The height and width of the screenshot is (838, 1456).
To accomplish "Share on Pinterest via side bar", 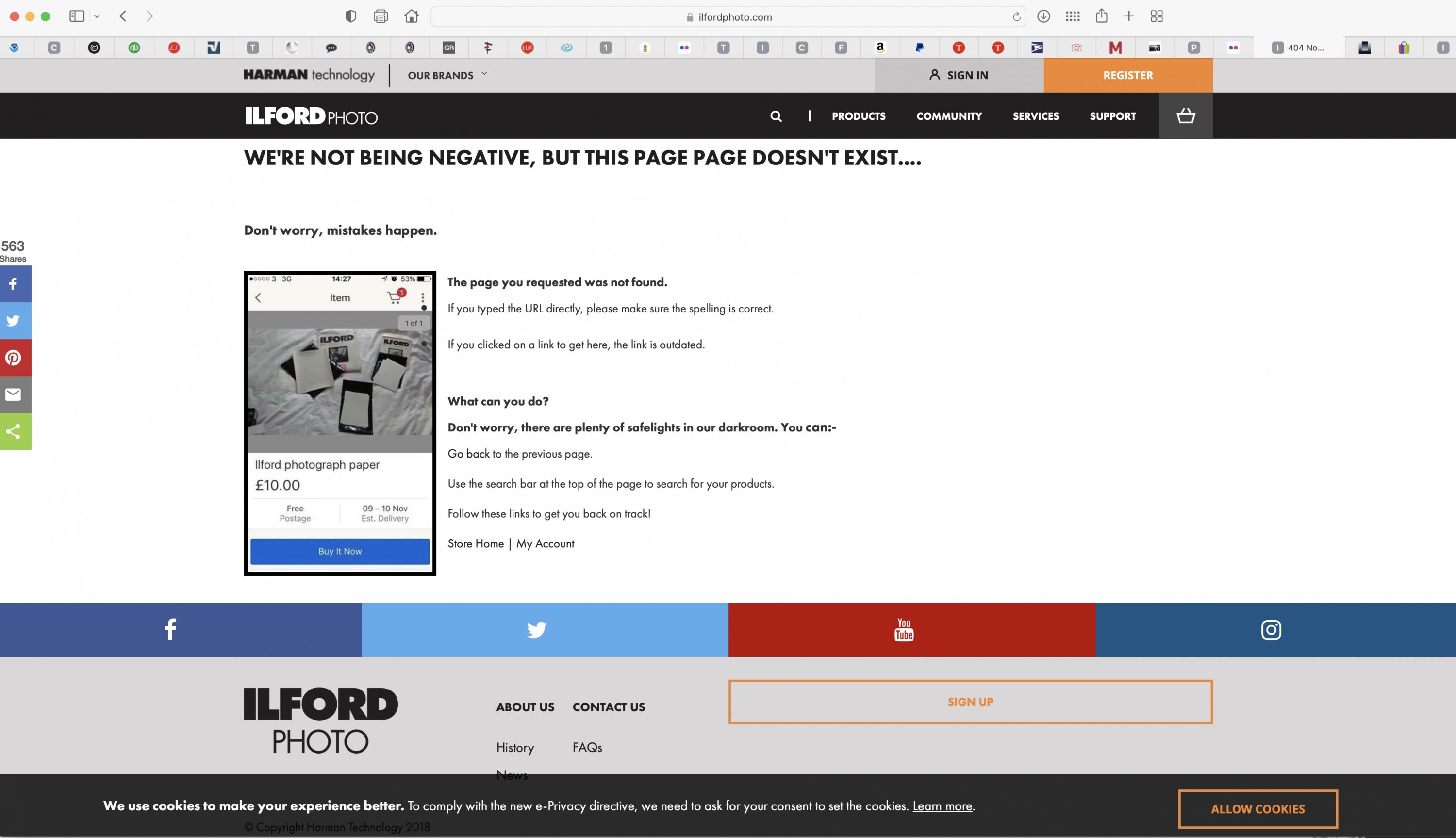I will tap(16, 358).
